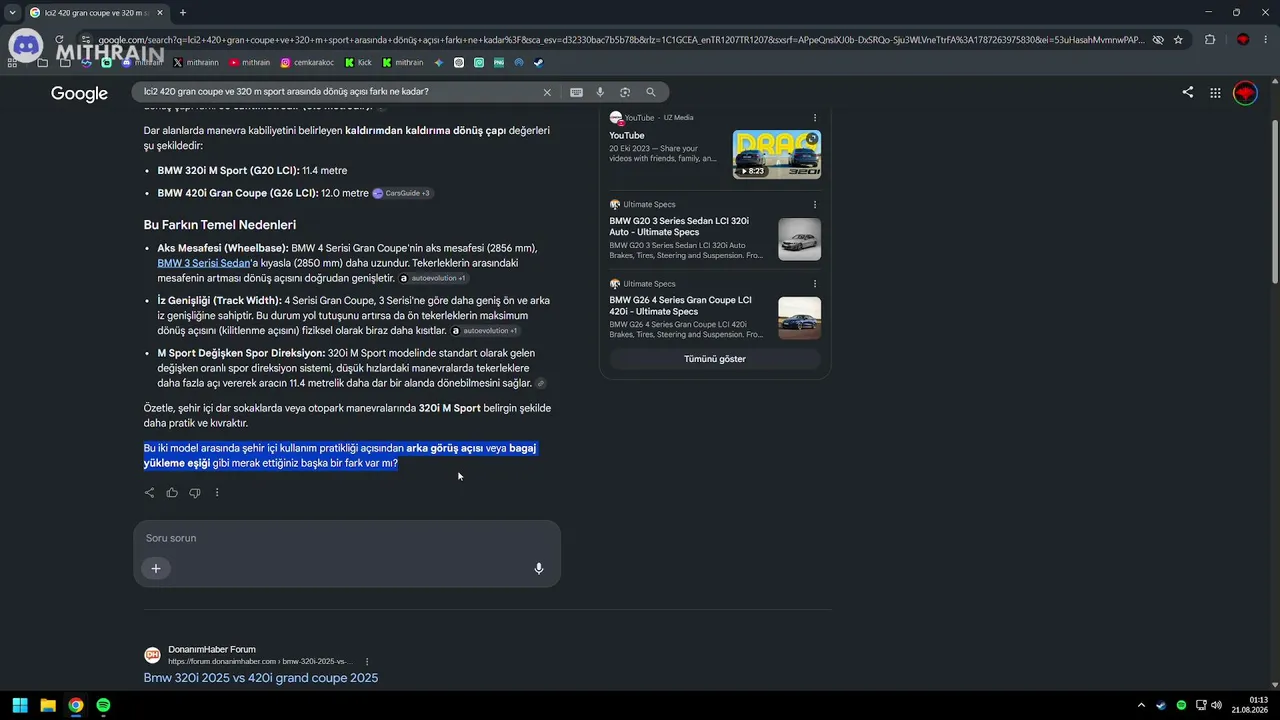This screenshot has width=1280, height=720.
Task: Expand autoevolution +1 chip after 'kısıtlar'
Action: click(x=485, y=331)
